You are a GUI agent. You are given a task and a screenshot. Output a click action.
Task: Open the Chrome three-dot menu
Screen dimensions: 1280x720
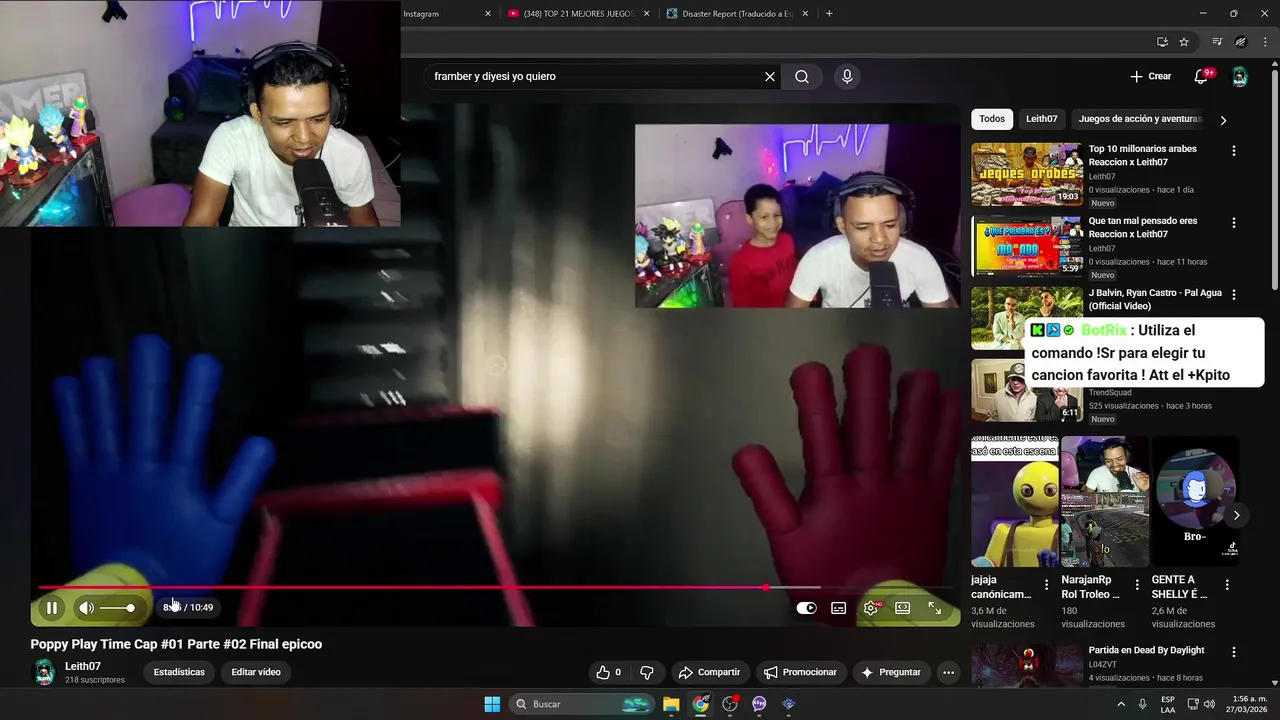click(x=1266, y=42)
